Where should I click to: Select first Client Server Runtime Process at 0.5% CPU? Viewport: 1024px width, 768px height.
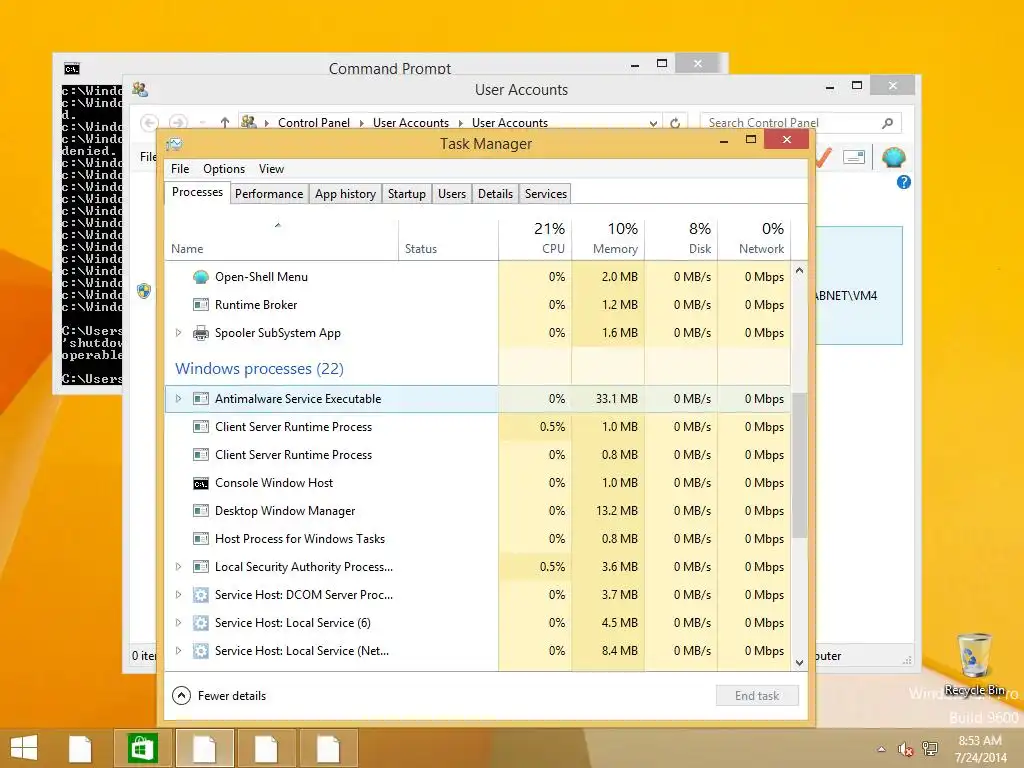click(477, 427)
